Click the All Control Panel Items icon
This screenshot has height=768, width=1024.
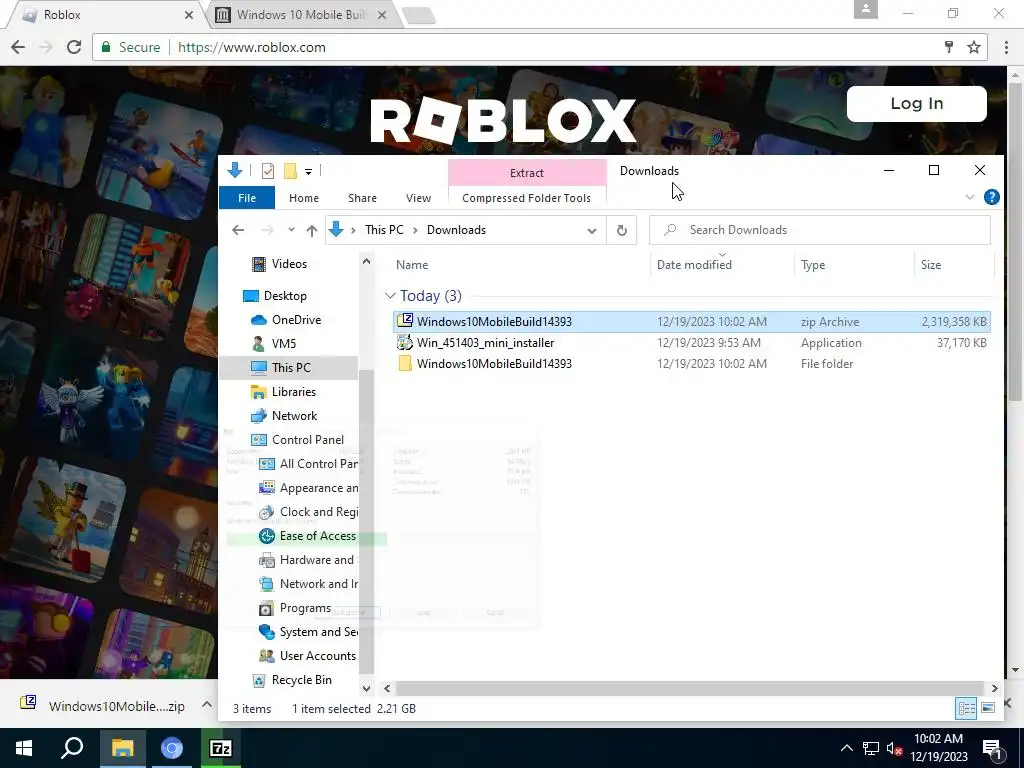click(266, 464)
